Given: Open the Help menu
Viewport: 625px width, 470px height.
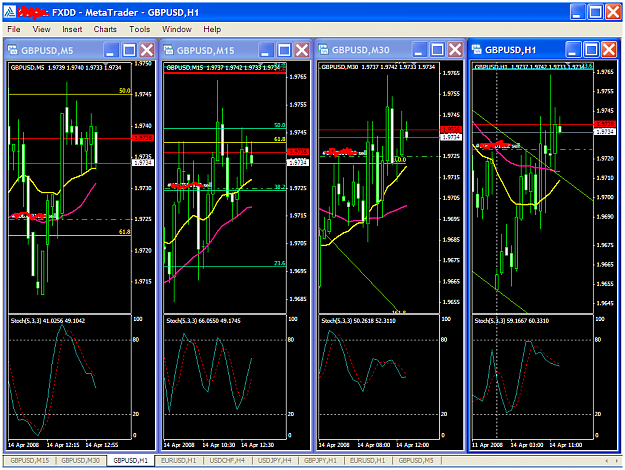Looking at the screenshot, I should [212, 29].
